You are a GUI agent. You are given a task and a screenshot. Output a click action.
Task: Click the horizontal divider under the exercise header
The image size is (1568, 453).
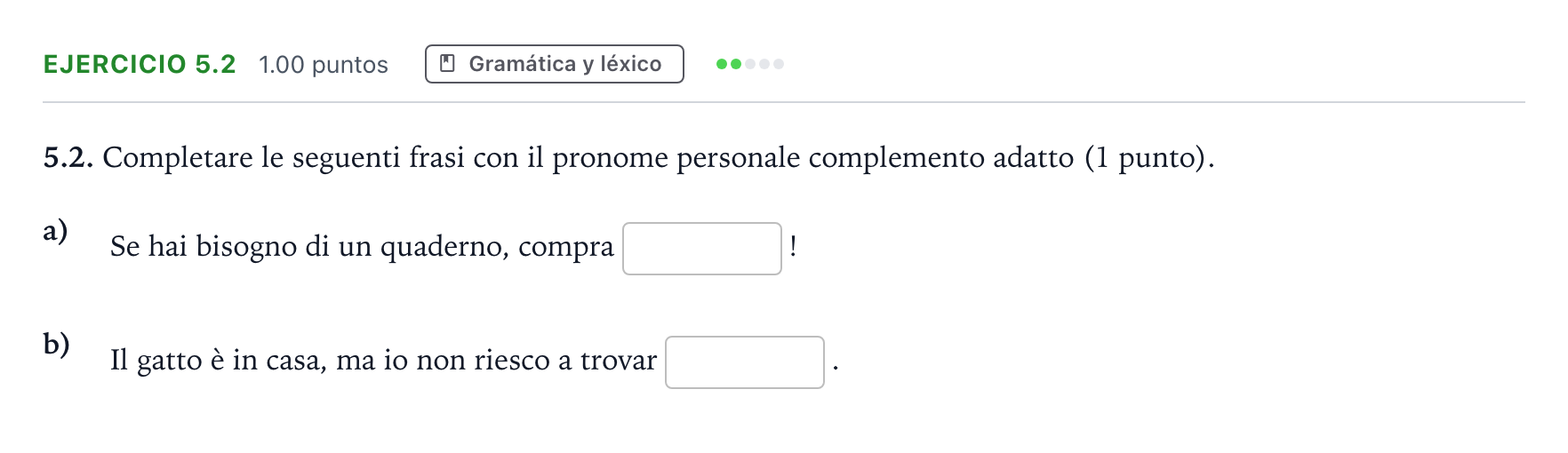point(784,102)
